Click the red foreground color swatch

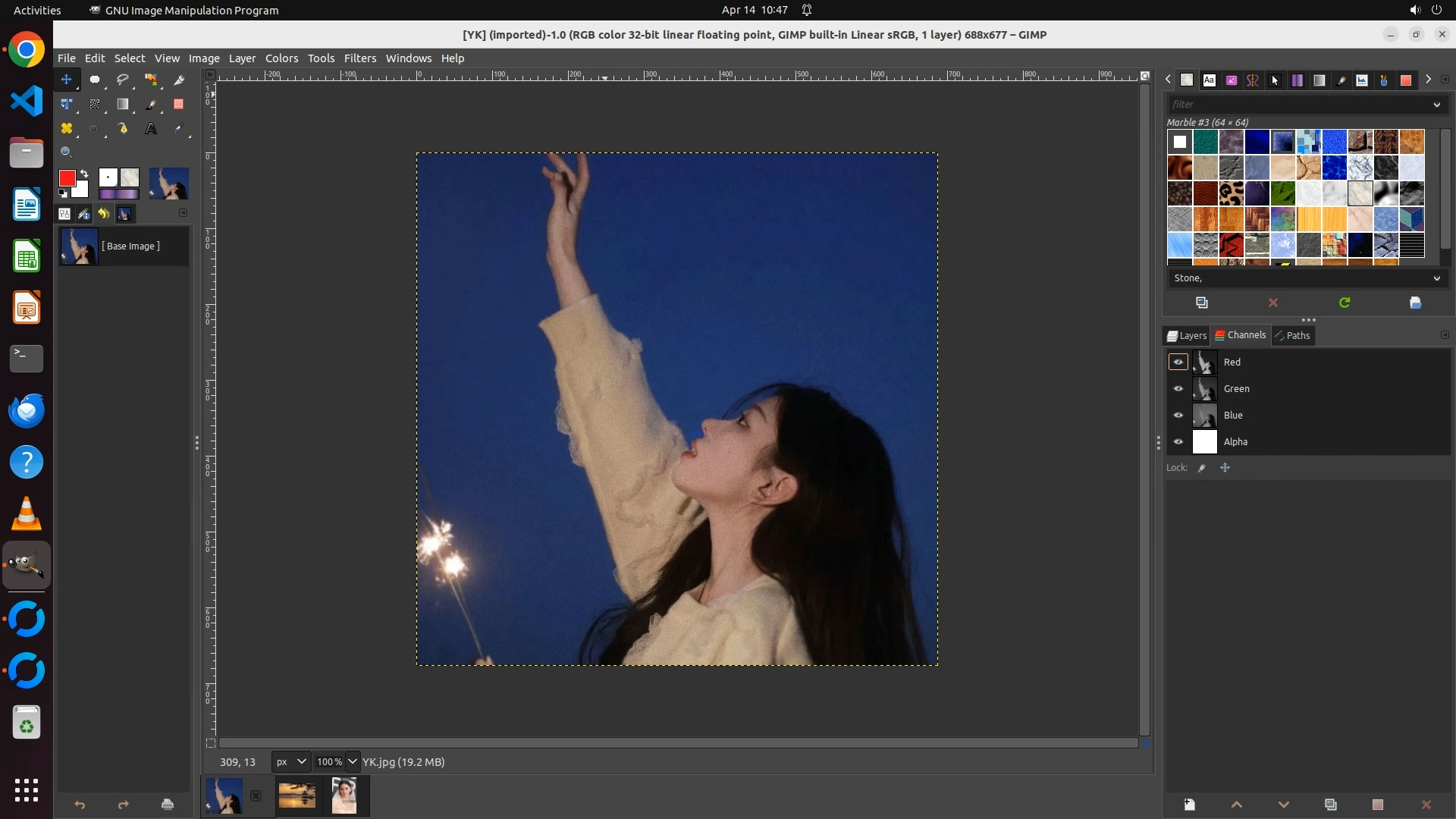67,178
